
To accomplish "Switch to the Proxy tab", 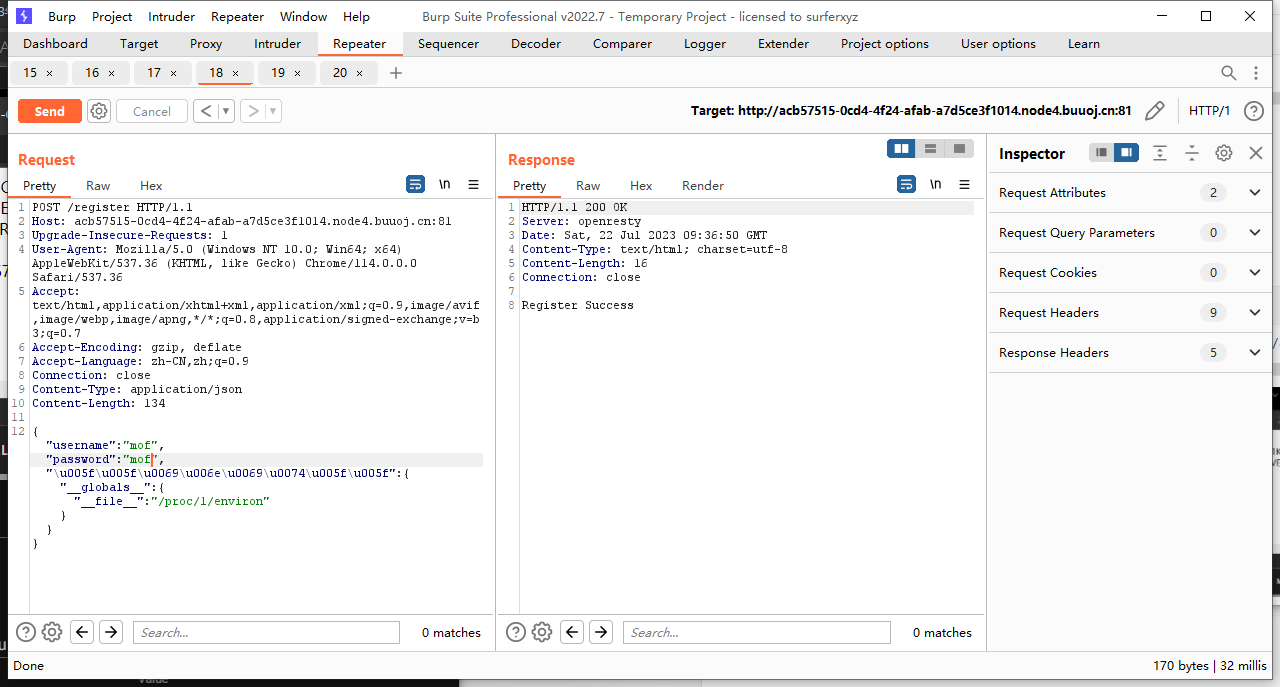I will point(206,44).
